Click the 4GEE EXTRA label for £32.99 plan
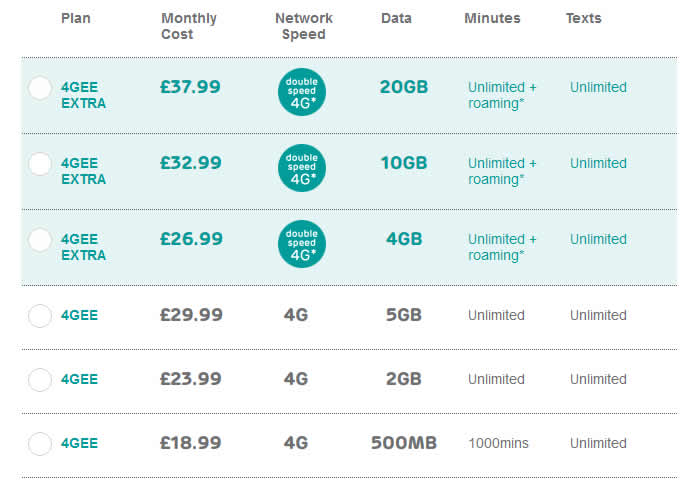This screenshot has width=690, height=488. click(x=83, y=171)
